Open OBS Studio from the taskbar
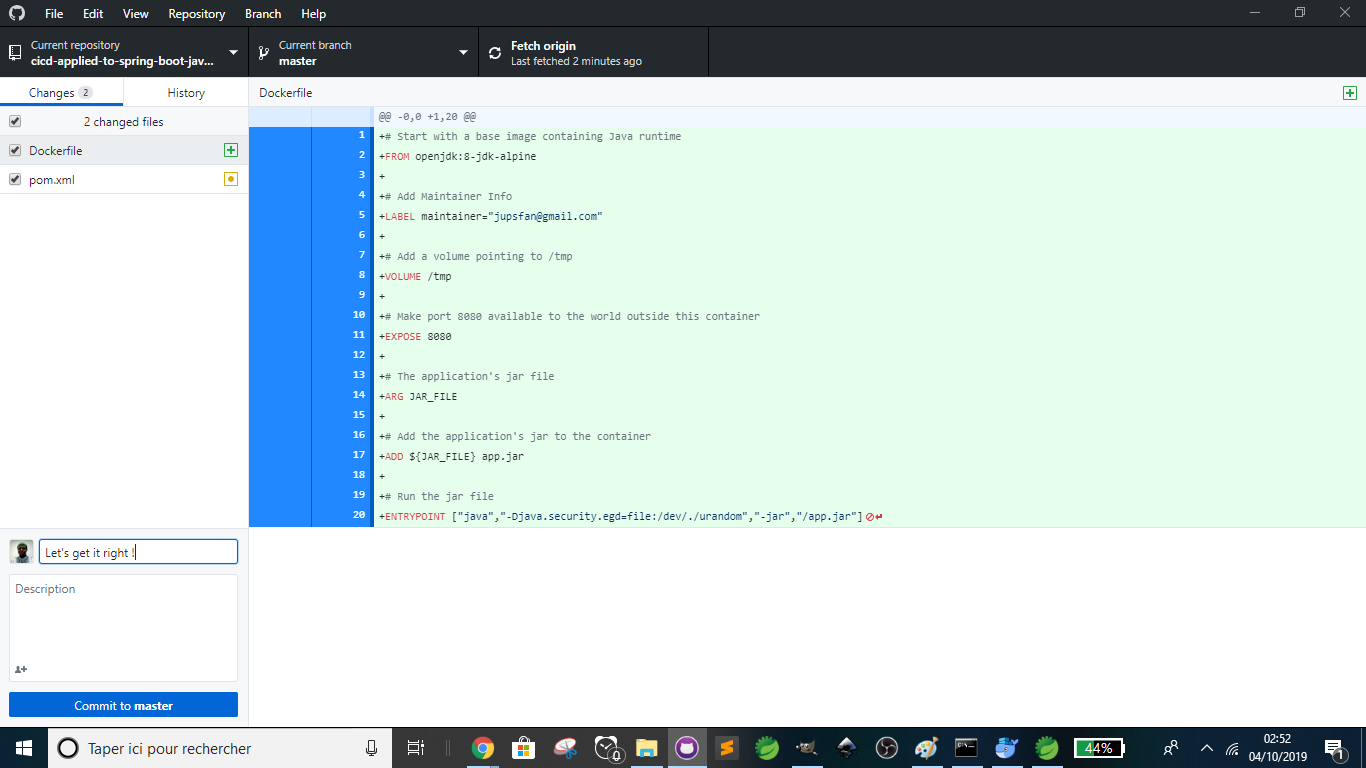The image size is (1366, 768). click(x=886, y=748)
